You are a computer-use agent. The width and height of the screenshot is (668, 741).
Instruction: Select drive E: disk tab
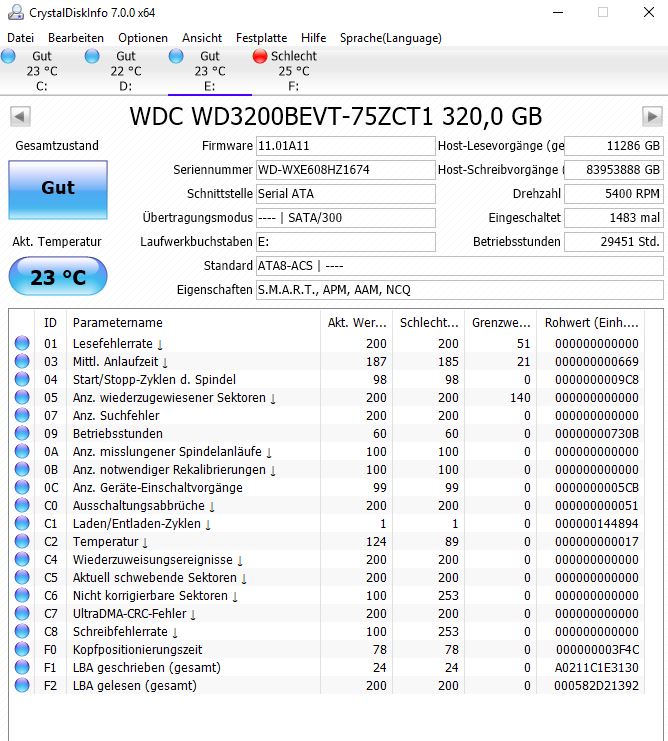click(210, 71)
